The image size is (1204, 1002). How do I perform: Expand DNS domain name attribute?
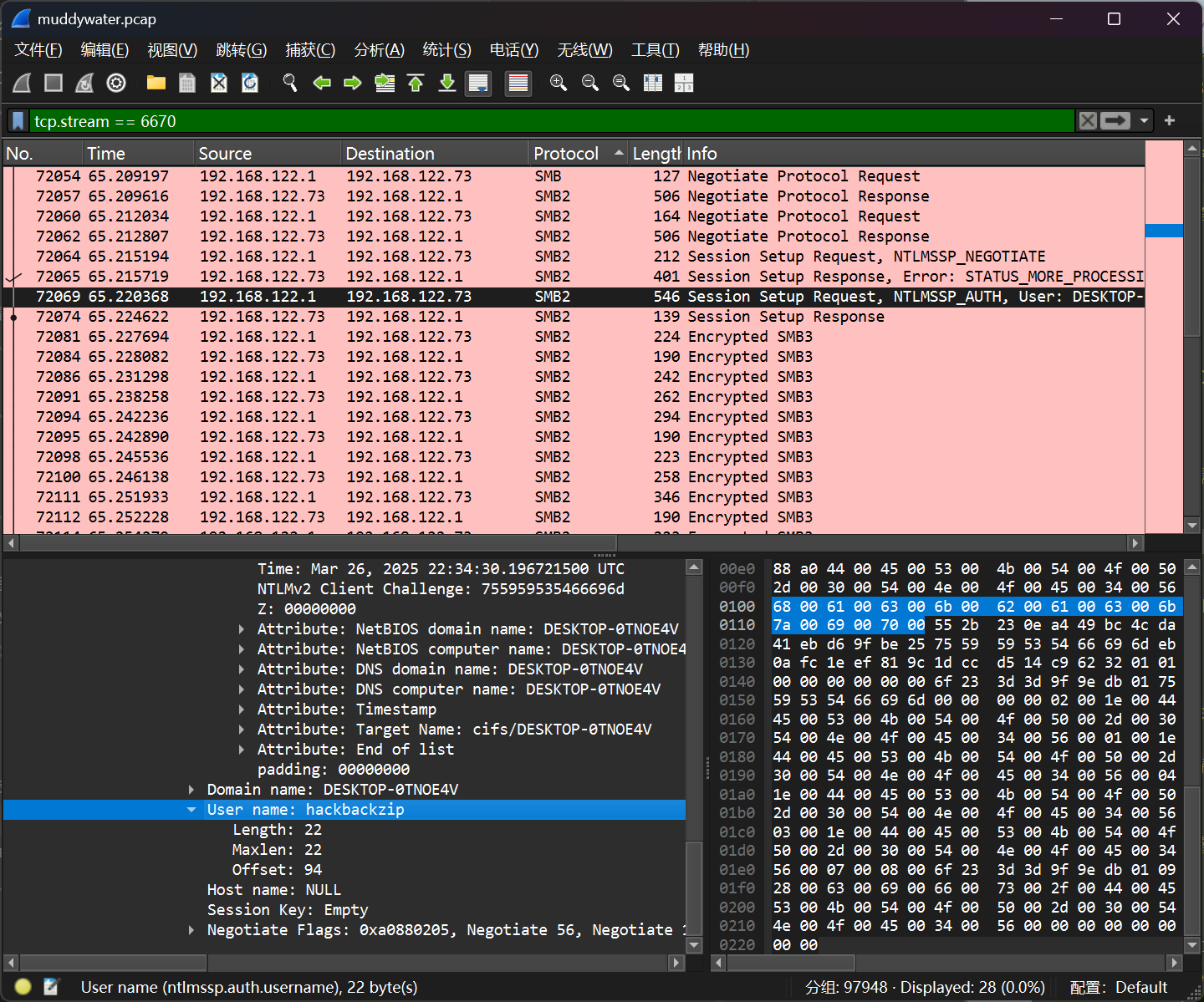pos(242,669)
